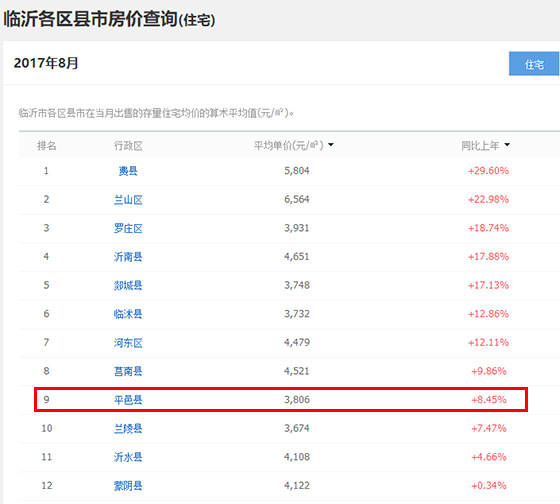Image resolution: width=560 pixels, height=504 pixels.
Task: Open the 河东区 district link
Action: [x=128, y=343]
